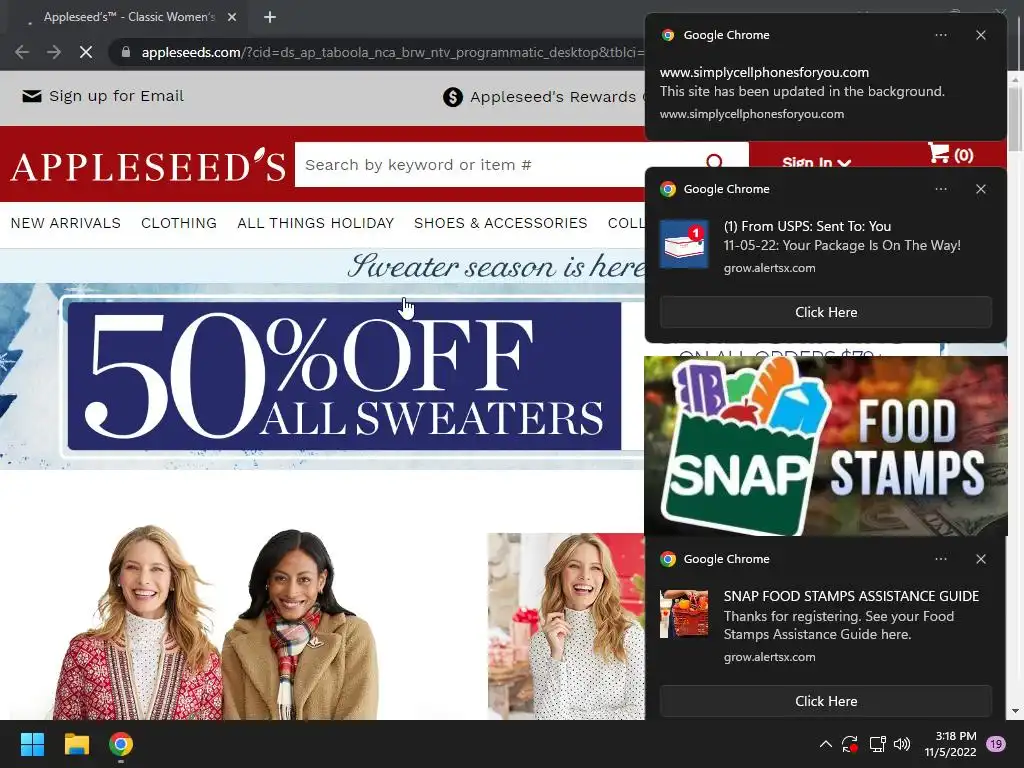Go forward using the browser forward arrow
Screen dimensions: 1024x768
pyautogui.click(x=54, y=52)
